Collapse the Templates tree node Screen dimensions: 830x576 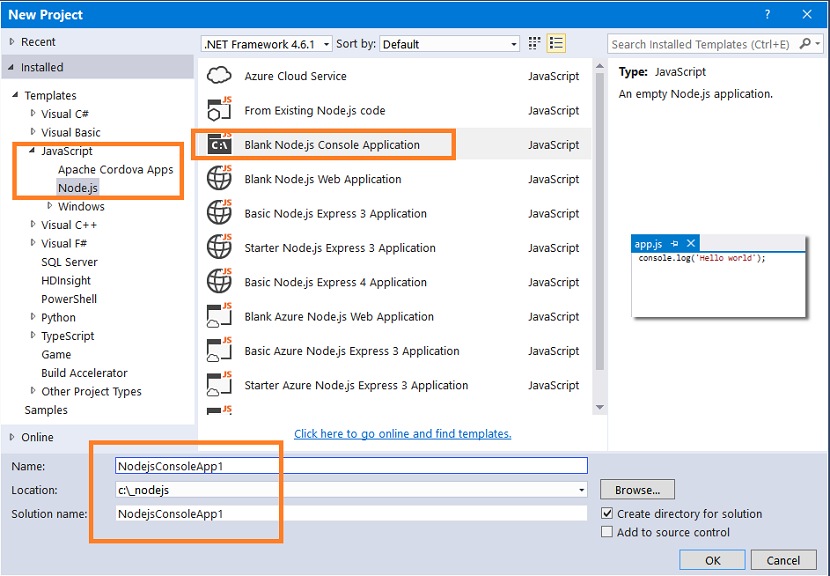[x=15, y=95]
